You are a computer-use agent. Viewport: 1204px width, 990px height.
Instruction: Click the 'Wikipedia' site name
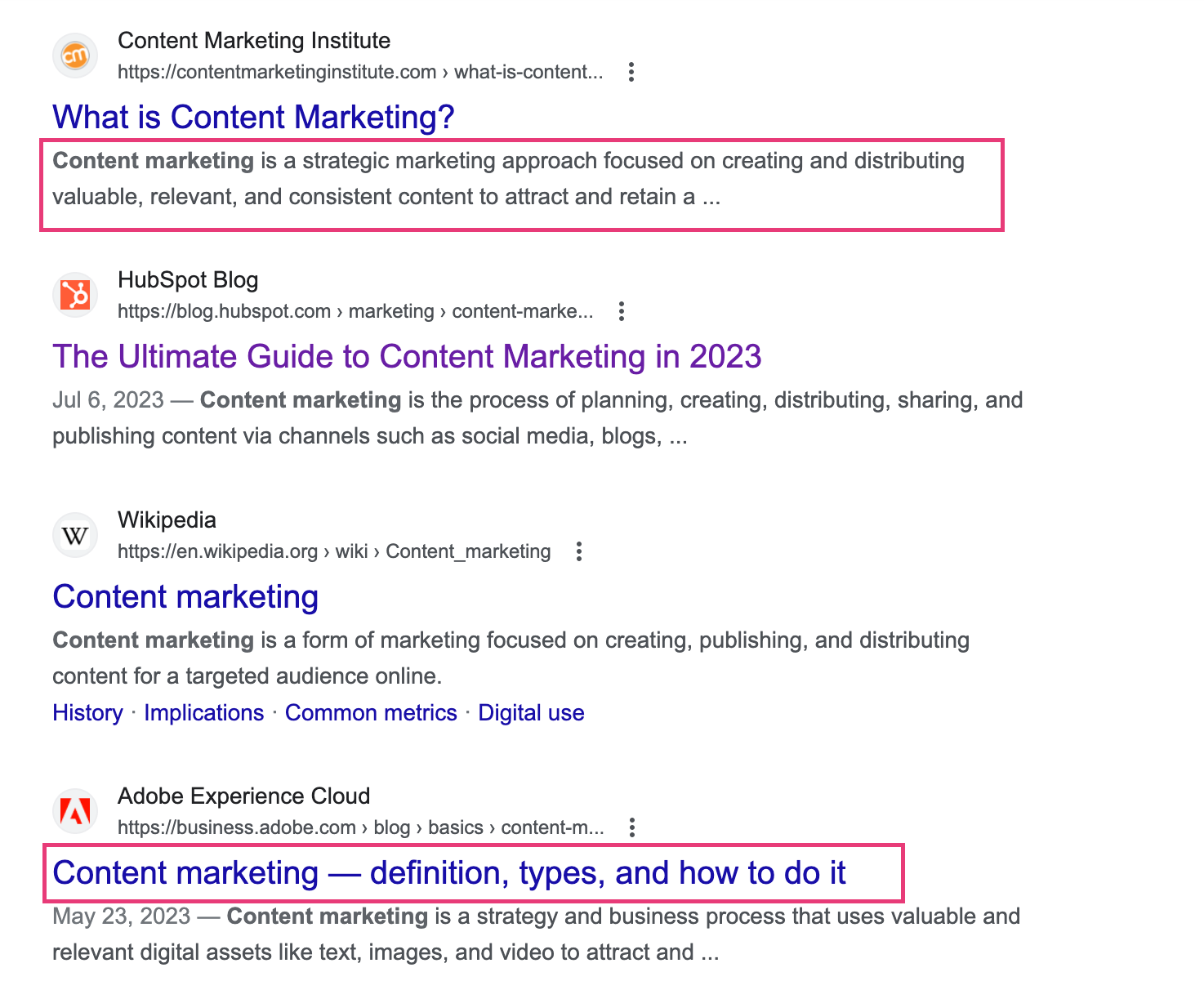167,520
